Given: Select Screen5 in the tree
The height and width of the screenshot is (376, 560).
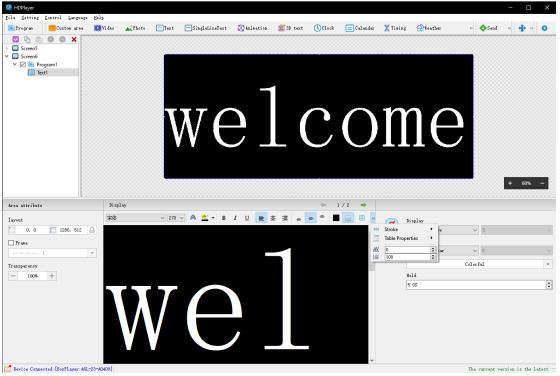Looking at the screenshot, I should (x=29, y=48).
